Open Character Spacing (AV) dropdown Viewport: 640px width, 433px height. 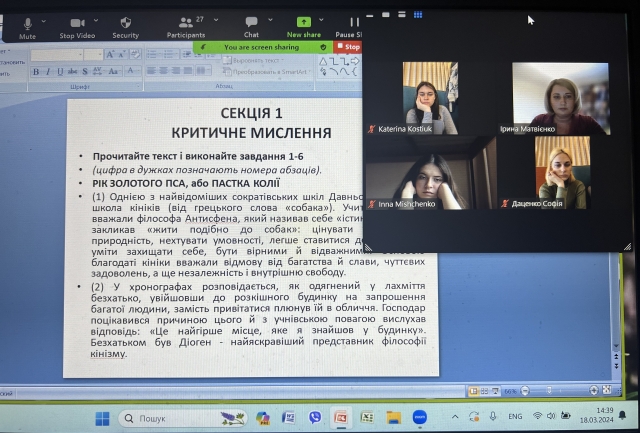(x=98, y=71)
